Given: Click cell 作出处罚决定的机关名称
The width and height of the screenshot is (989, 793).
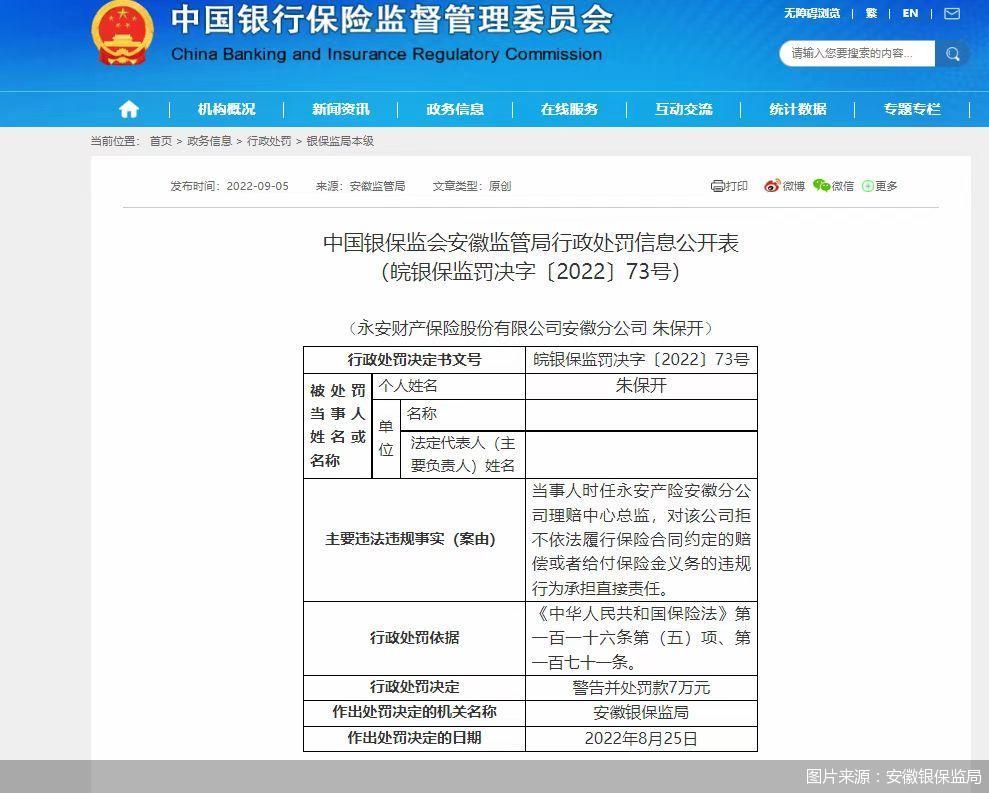Looking at the screenshot, I should pyautogui.click(x=414, y=712).
